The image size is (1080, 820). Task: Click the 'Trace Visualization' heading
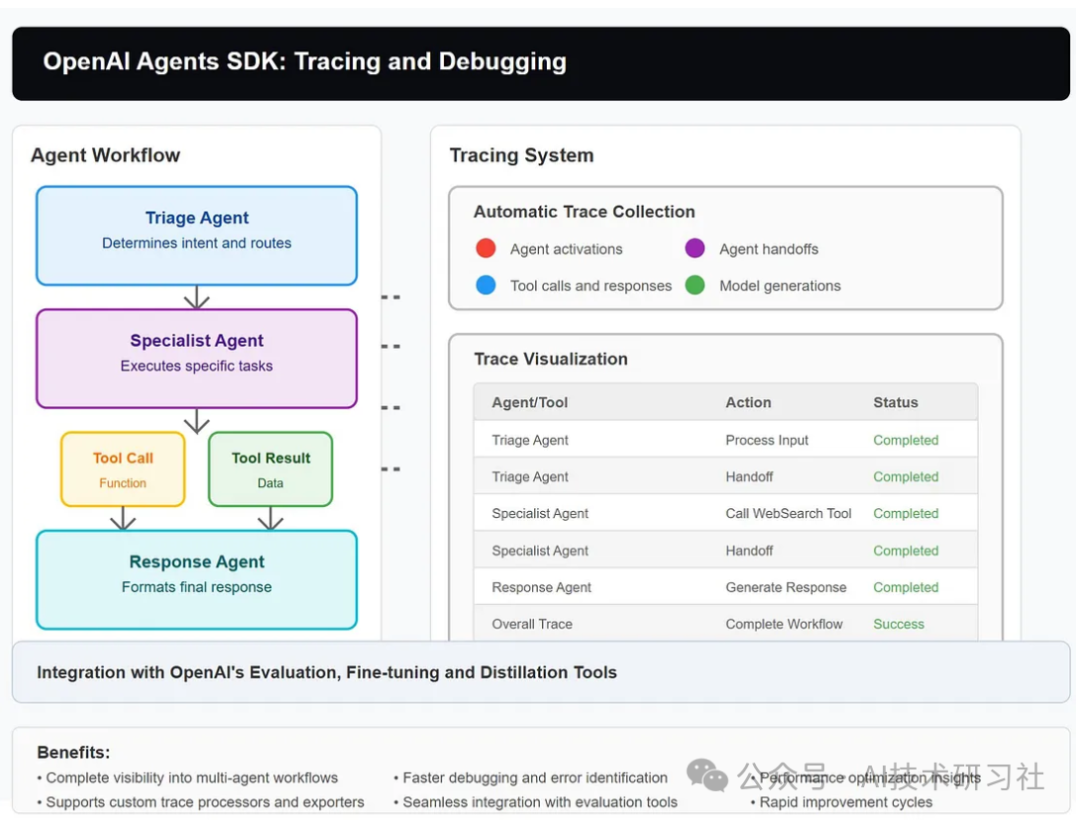[550, 359]
